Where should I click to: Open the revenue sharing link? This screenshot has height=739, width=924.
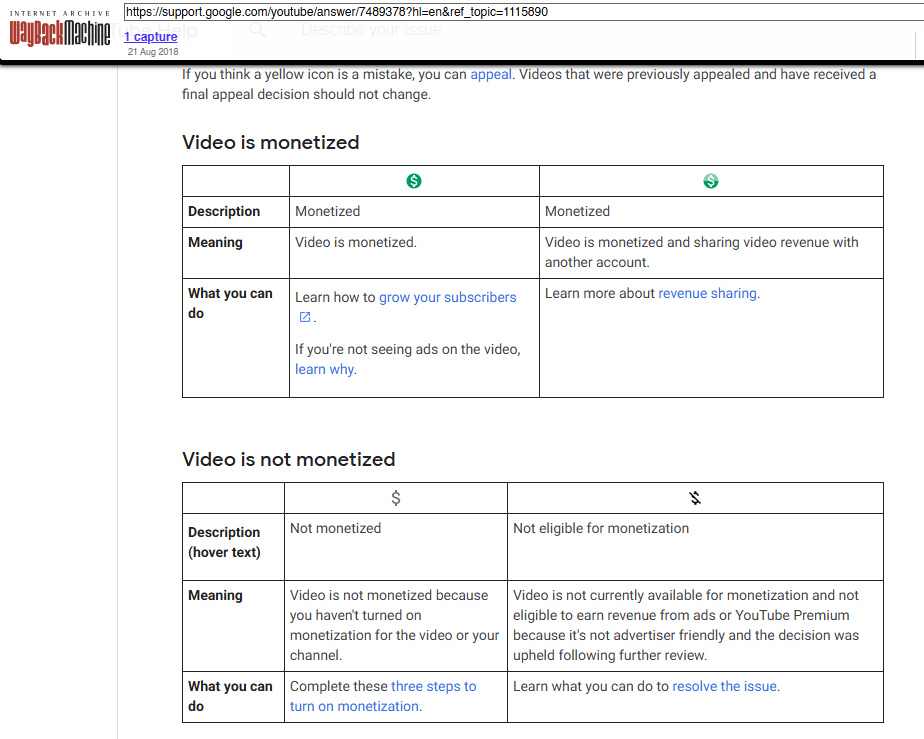(707, 293)
